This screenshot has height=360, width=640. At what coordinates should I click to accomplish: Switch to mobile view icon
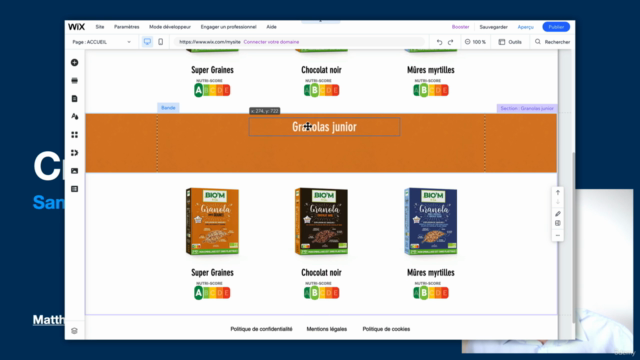160,42
